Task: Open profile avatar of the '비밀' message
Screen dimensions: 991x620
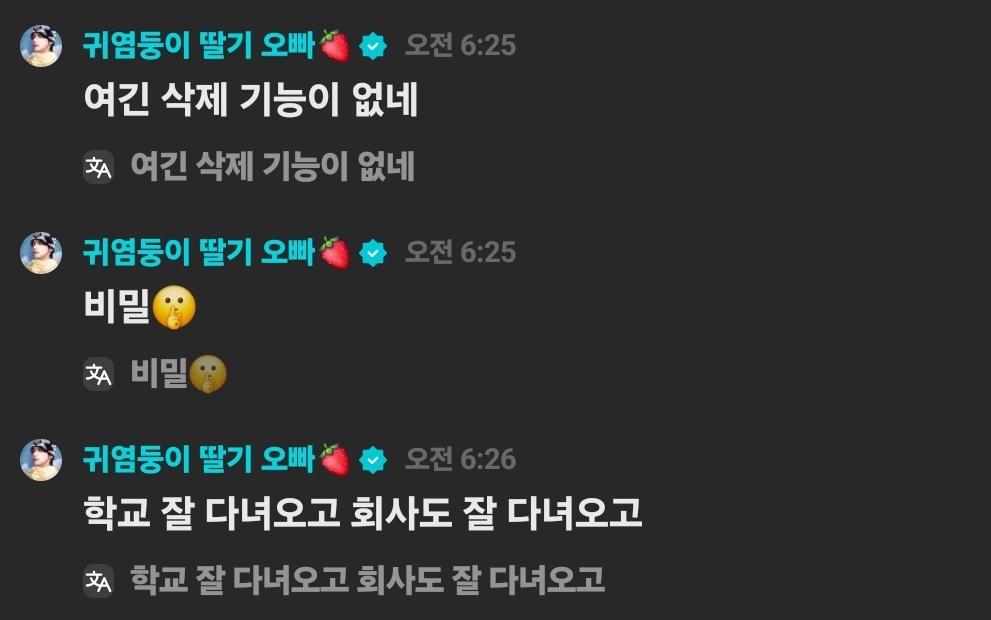Action: point(41,253)
